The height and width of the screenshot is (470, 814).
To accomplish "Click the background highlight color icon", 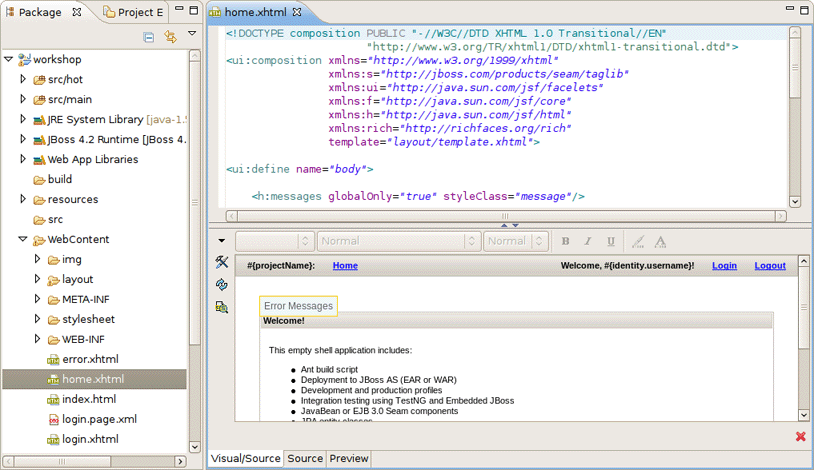I will pyautogui.click(x=638, y=241).
